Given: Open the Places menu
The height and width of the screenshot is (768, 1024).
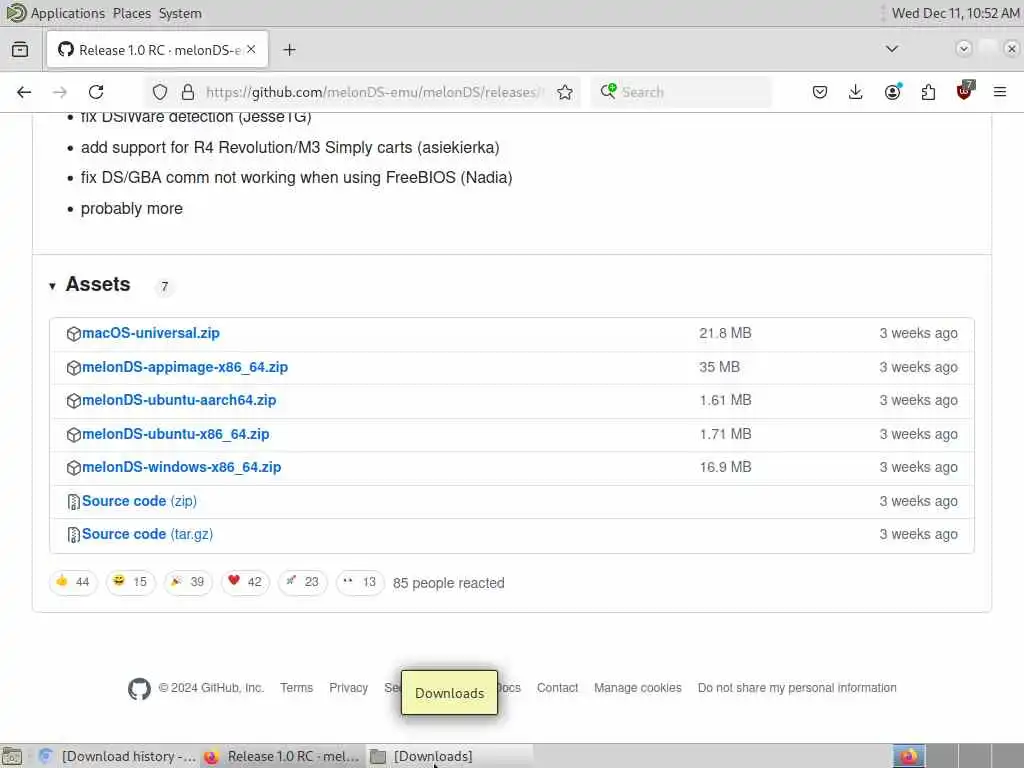Looking at the screenshot, I should click(131, 13).
